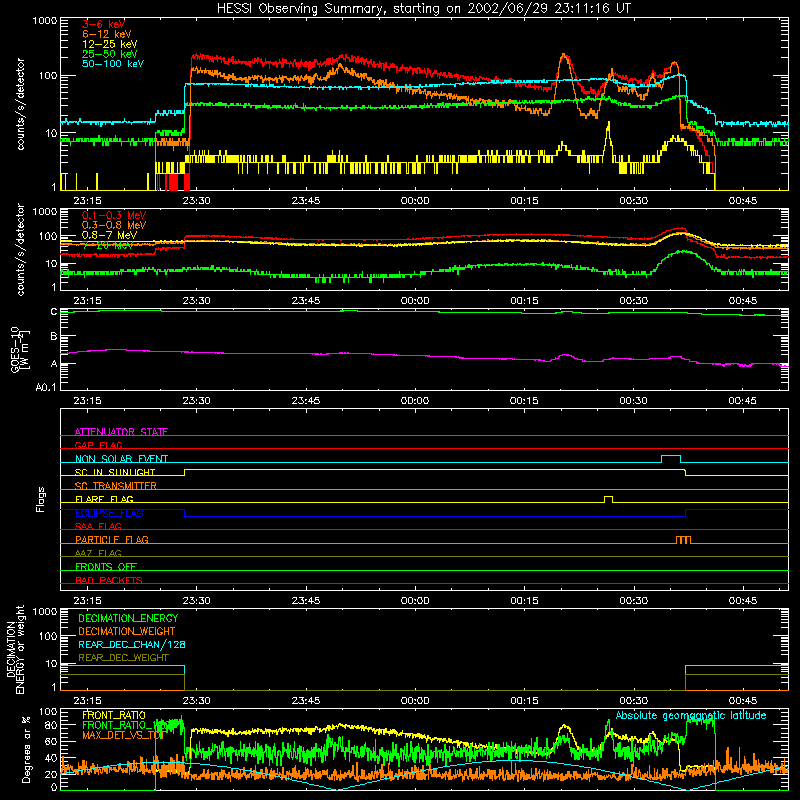The width and height of the screenshot is (800, 800).
Task: Select the Absolute geomagnetic latitude label
Action: pyautogui.click(x=691, y=715)
